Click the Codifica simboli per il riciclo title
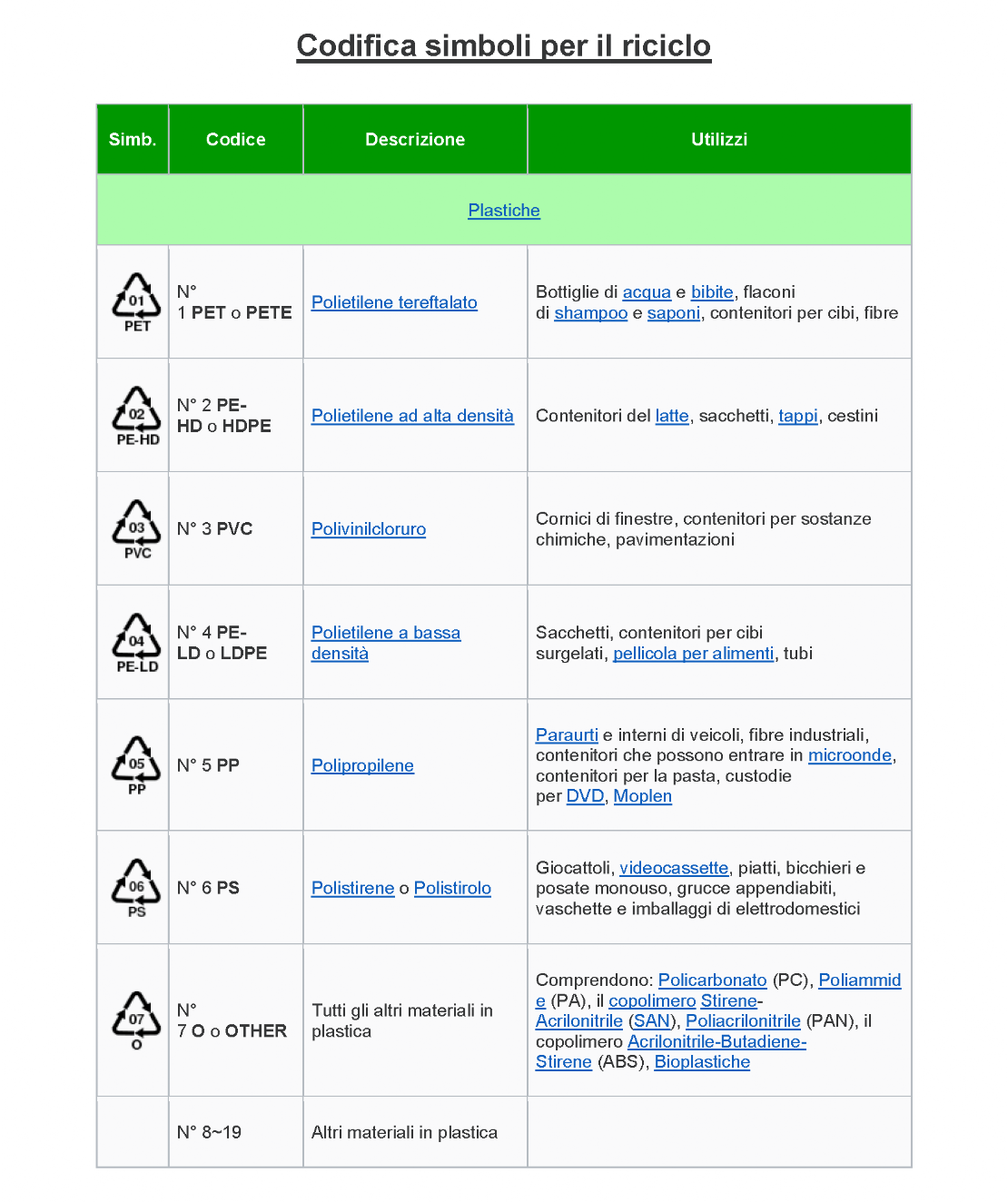The image size is (1008, 1202). (504, 45)
